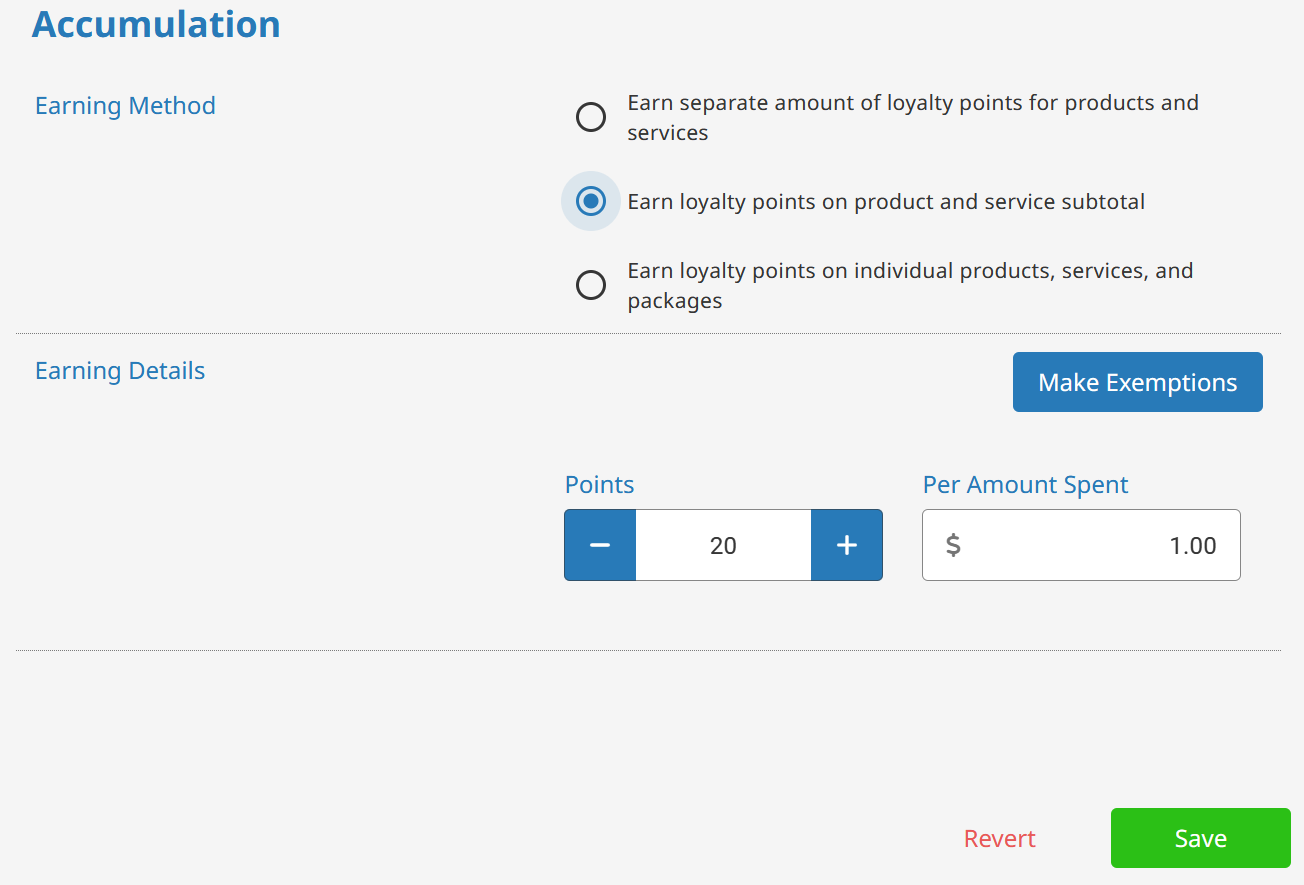Screen dimensions: 1304x885
Task: Click the Accumulation section heading
Action: coord(156,24)
